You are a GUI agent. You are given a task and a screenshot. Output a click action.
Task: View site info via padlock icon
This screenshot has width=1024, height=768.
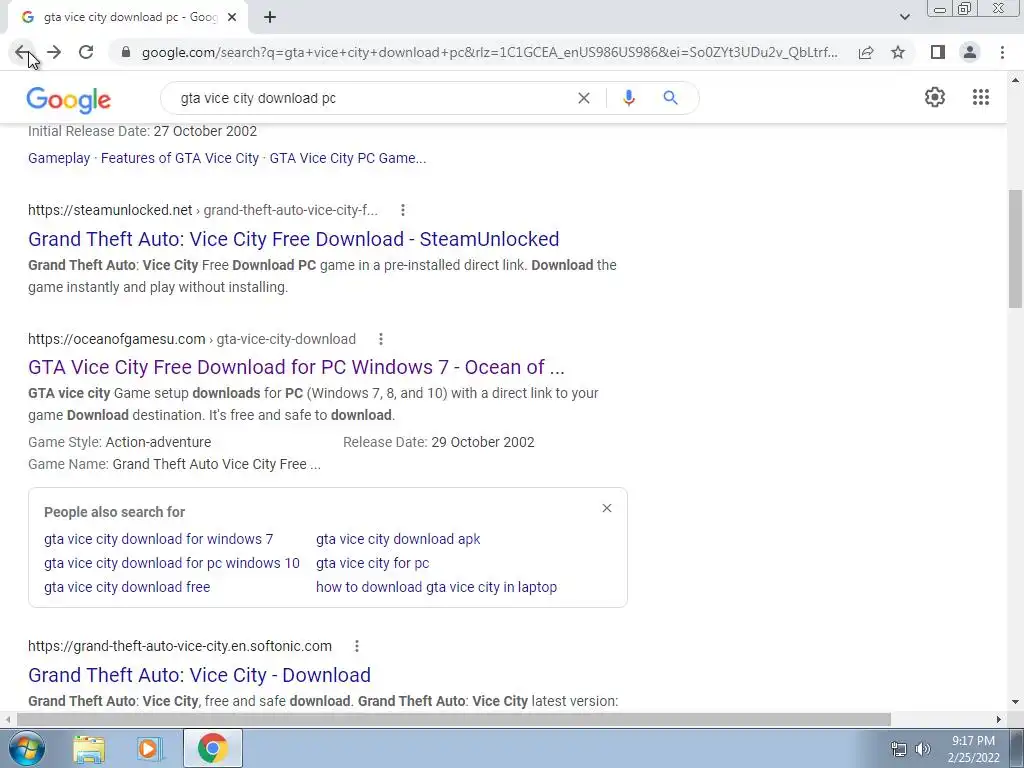tap(126, 52)
